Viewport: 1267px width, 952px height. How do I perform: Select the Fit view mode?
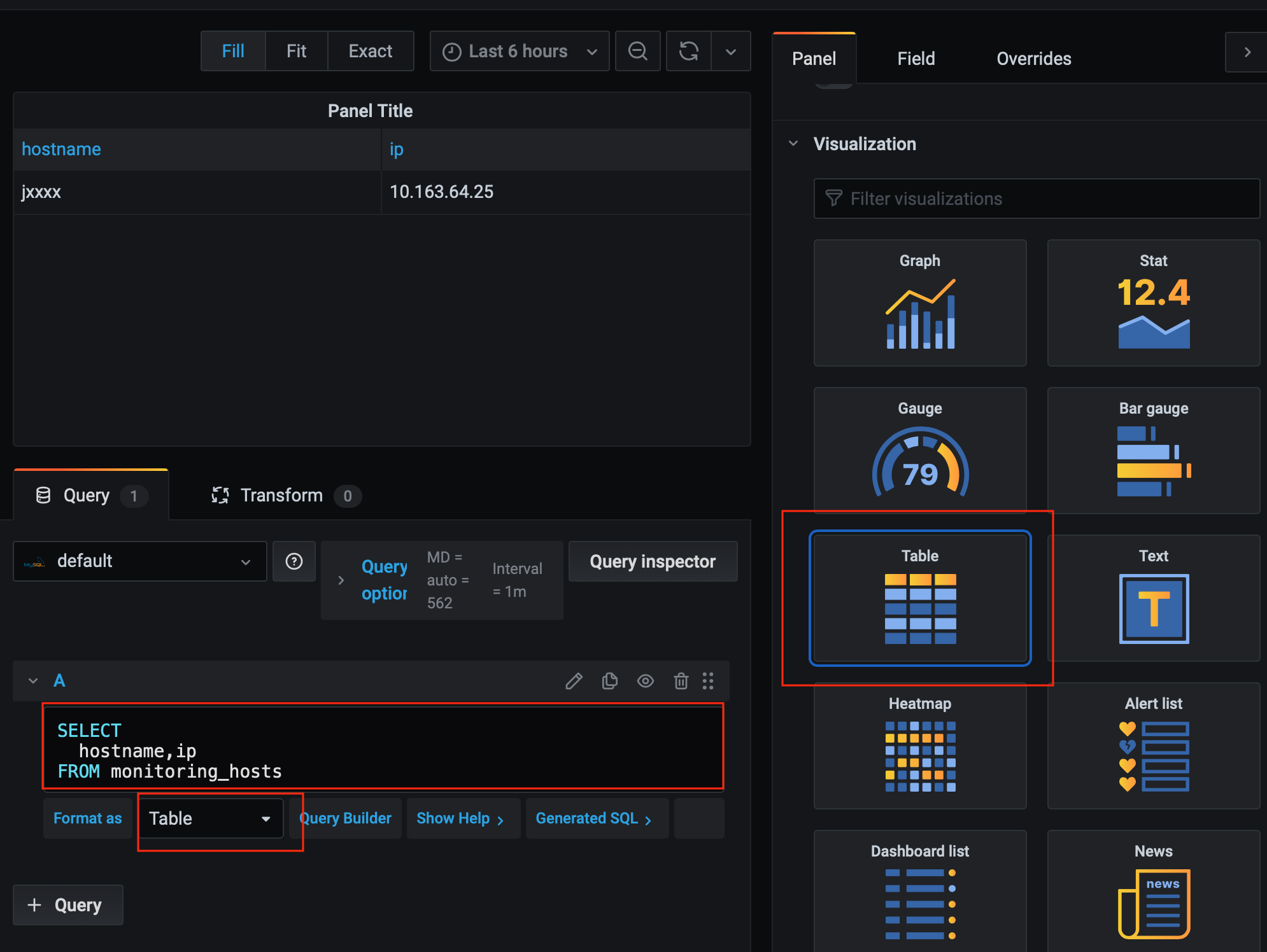(296, 51)
